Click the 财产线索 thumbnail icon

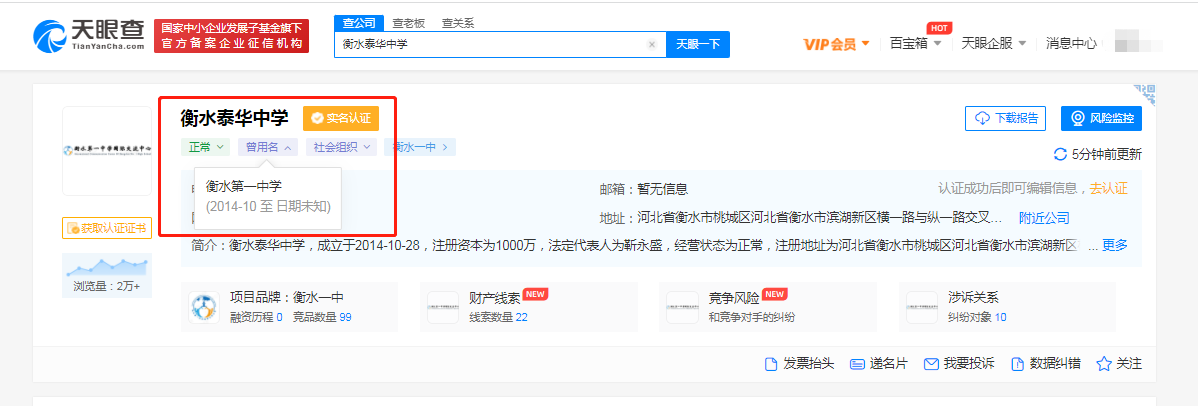tap(443, 307)
